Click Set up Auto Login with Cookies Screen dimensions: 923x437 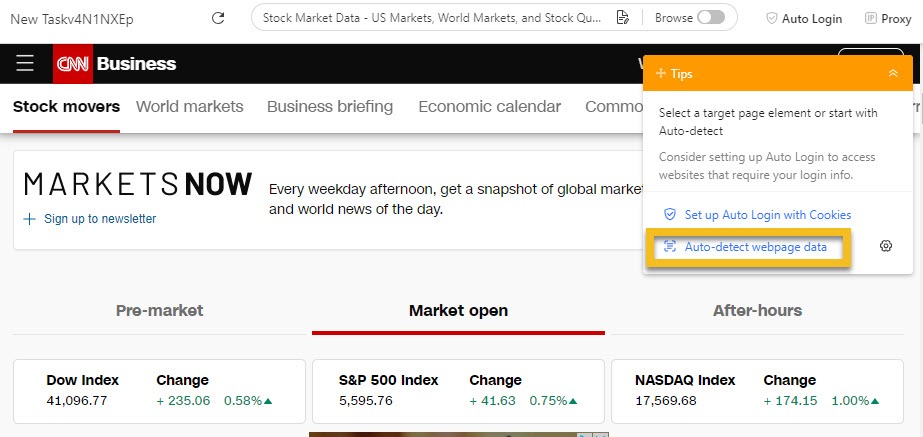[767, 215]
